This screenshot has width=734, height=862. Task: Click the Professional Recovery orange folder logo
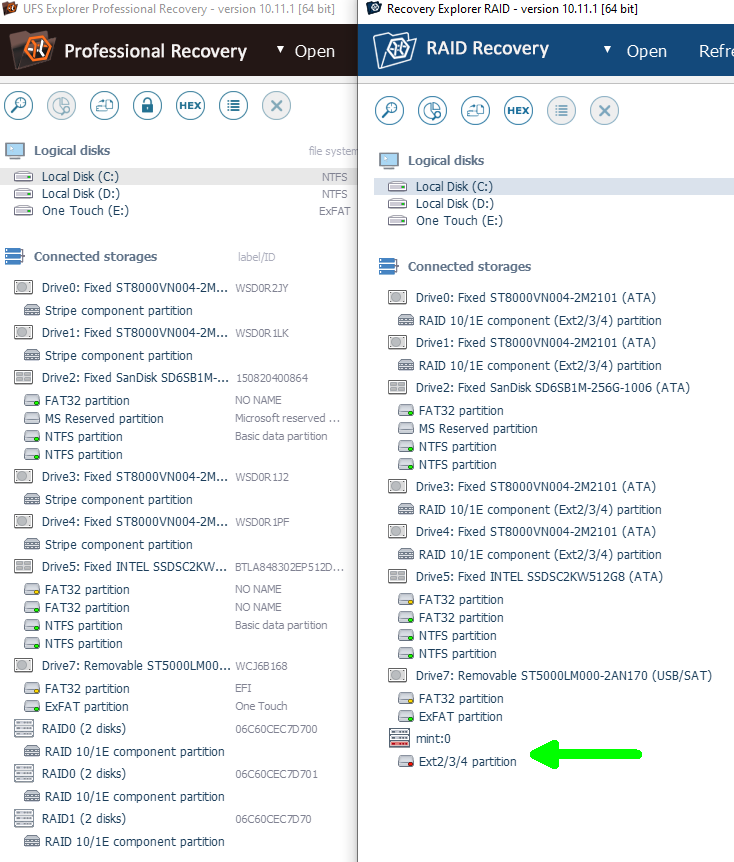[31, 50]
